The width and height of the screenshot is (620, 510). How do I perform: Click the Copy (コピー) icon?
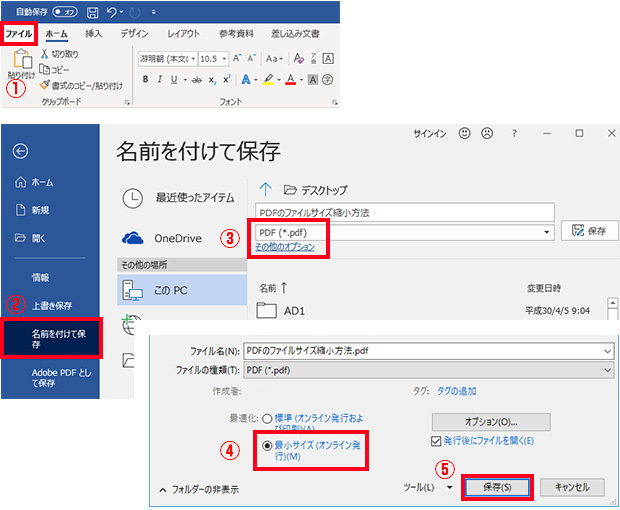tap(44, 69)
